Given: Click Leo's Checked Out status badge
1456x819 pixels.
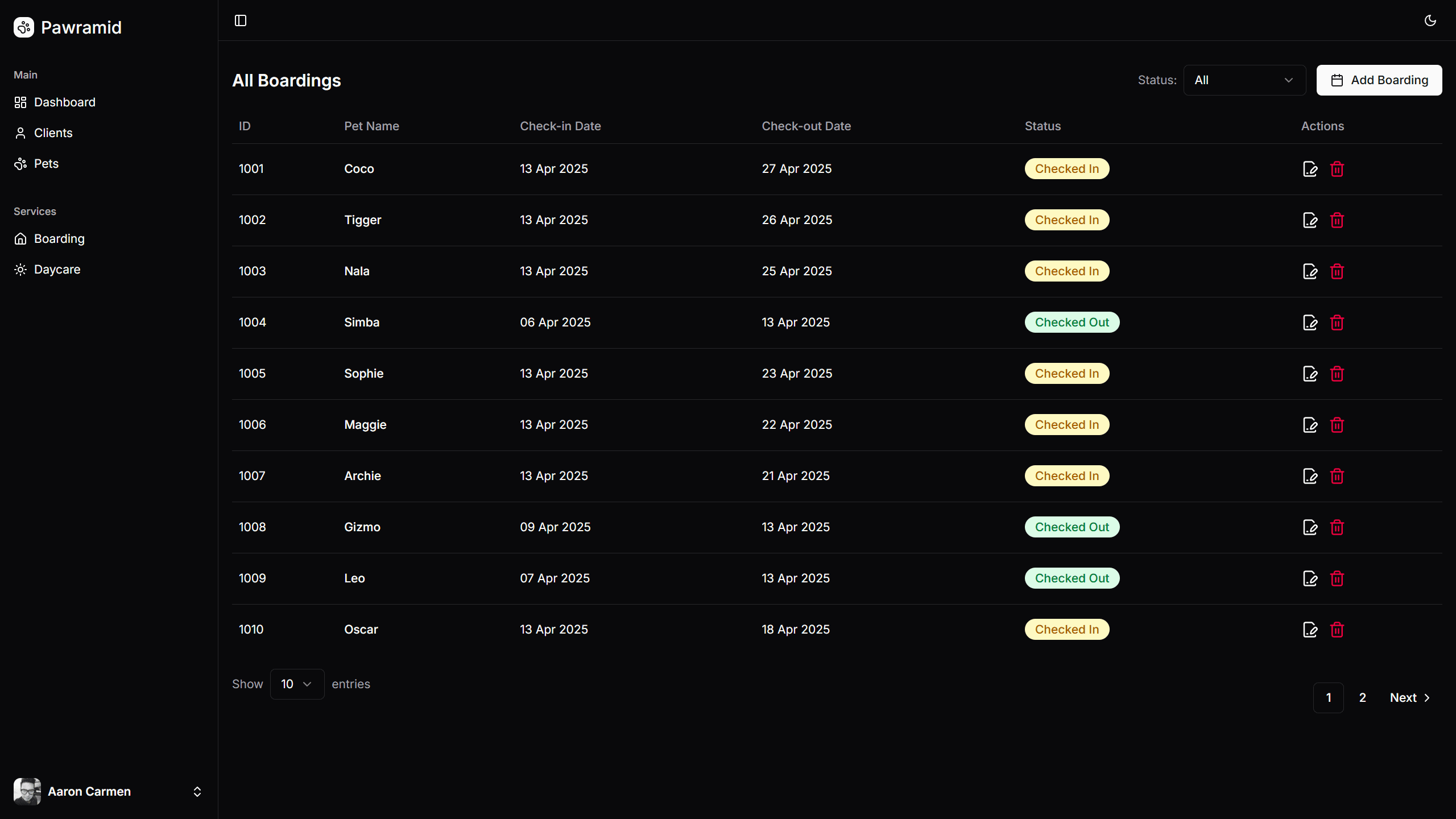Looking at the screenshot, I should click(x=1072, y=578).
